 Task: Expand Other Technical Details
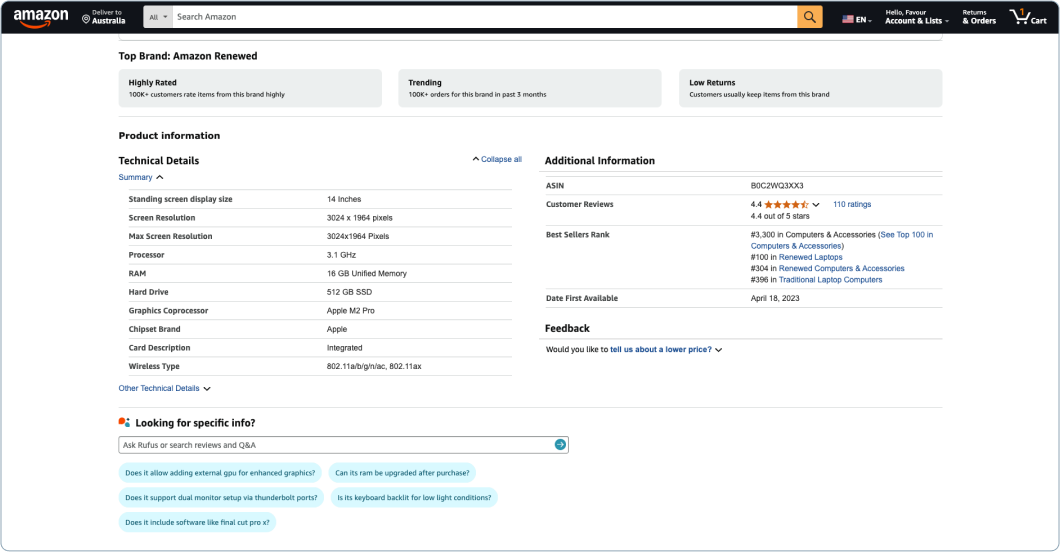164,388
